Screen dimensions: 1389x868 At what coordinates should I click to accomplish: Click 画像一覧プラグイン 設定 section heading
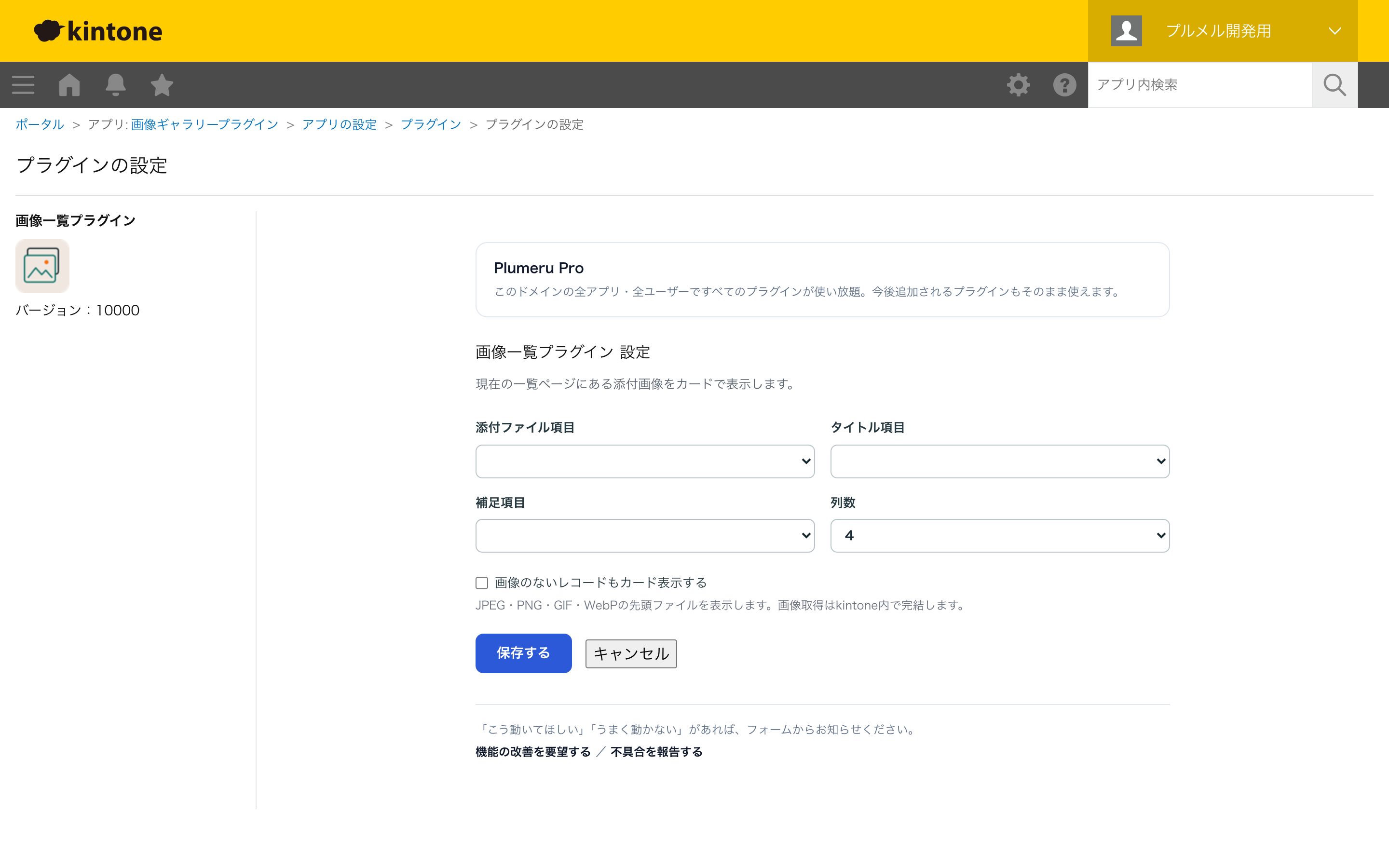pos(562,352)
